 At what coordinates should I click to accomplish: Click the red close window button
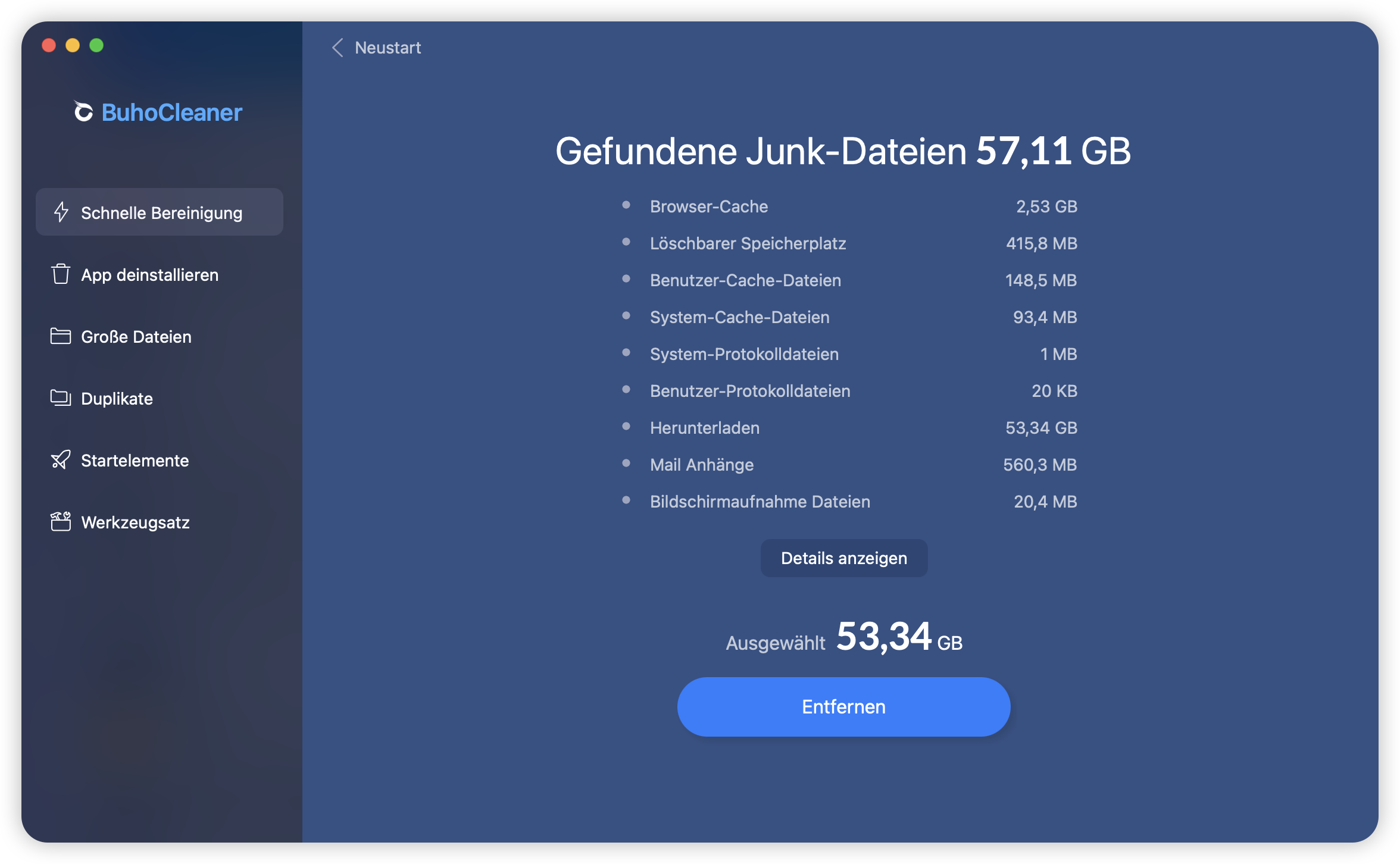(49, 45)
